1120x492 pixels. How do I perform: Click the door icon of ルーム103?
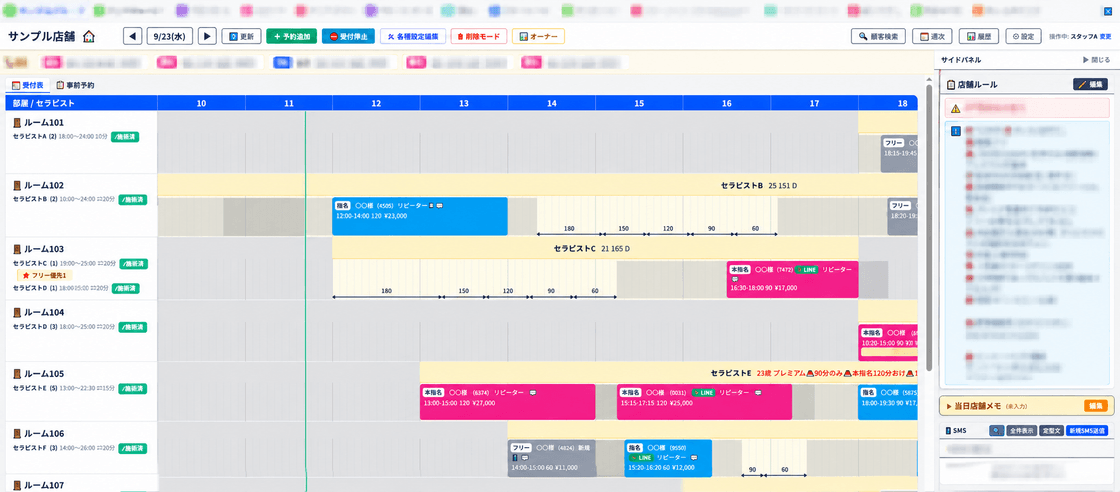point(17,249)
